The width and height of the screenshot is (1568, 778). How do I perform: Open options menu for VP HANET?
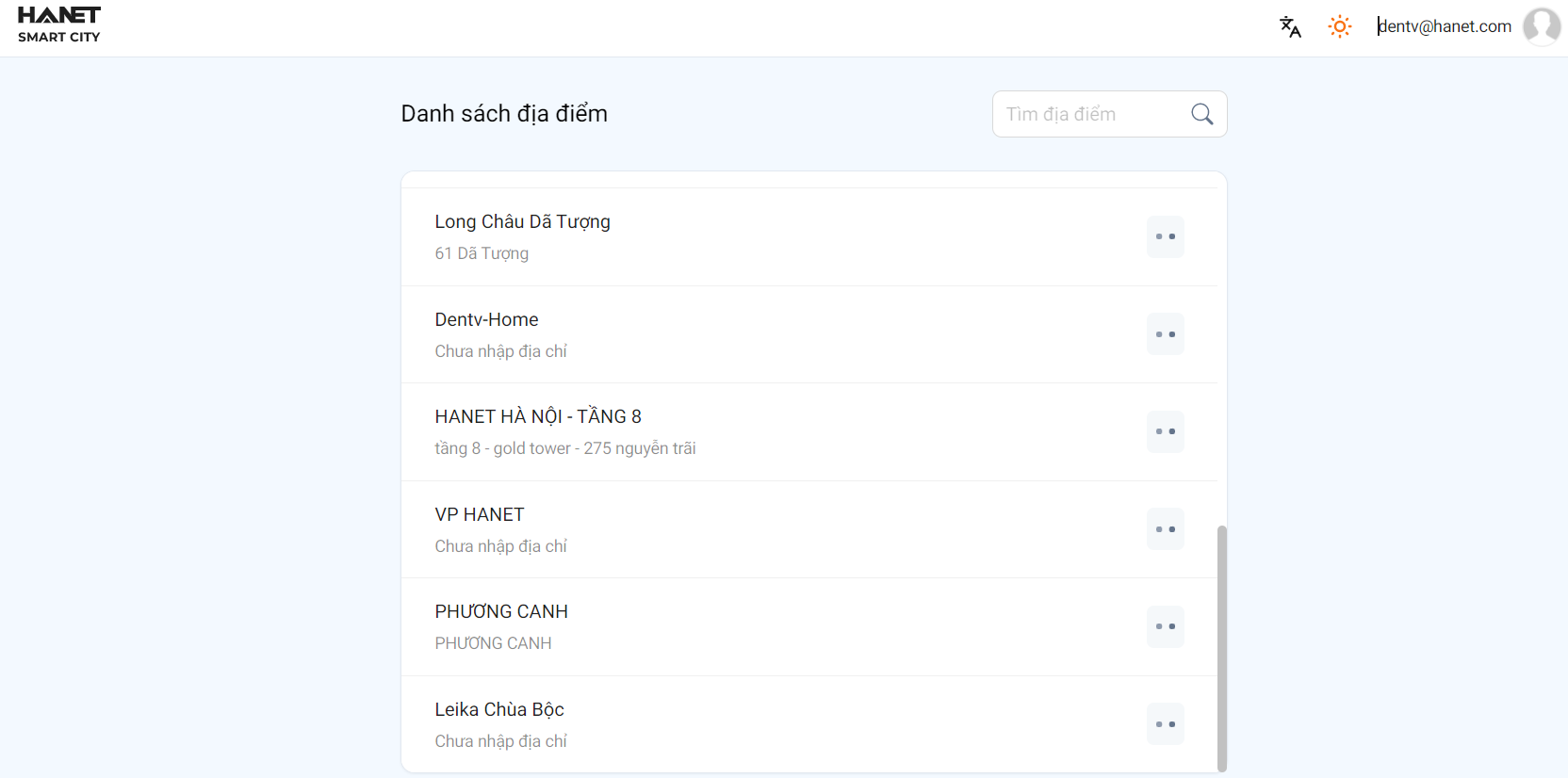[x=1166, y=529]
